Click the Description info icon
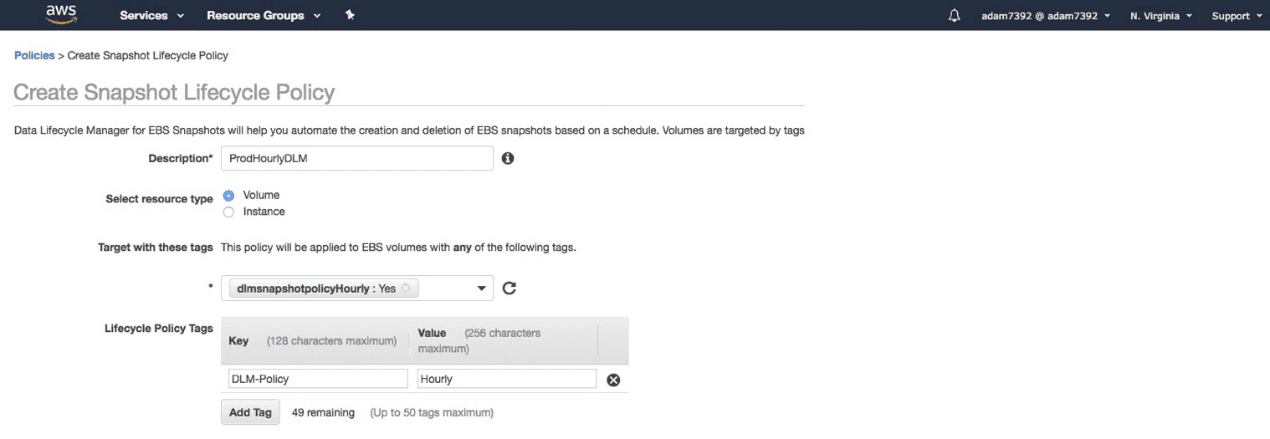Viewport: 1270px width, 439px height. 507,158
